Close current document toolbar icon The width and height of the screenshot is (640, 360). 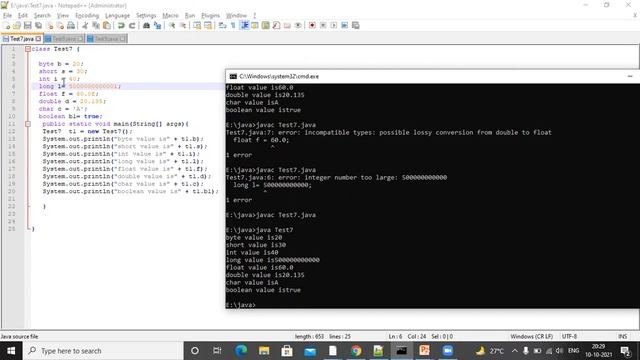49,25
